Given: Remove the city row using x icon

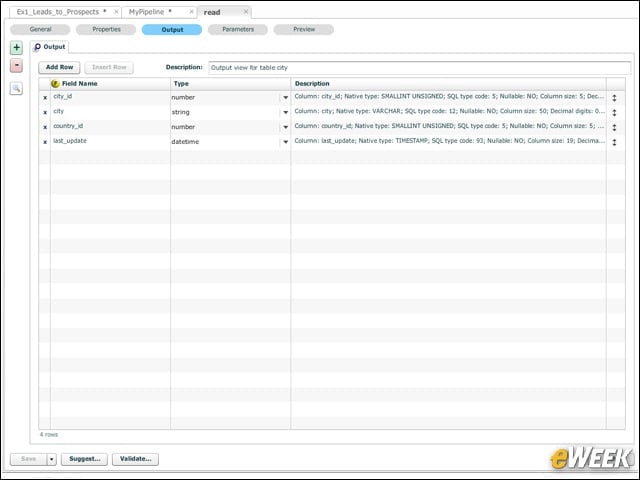Looking at the screenshot, I should pyautogui.click(x=45, y=112).
